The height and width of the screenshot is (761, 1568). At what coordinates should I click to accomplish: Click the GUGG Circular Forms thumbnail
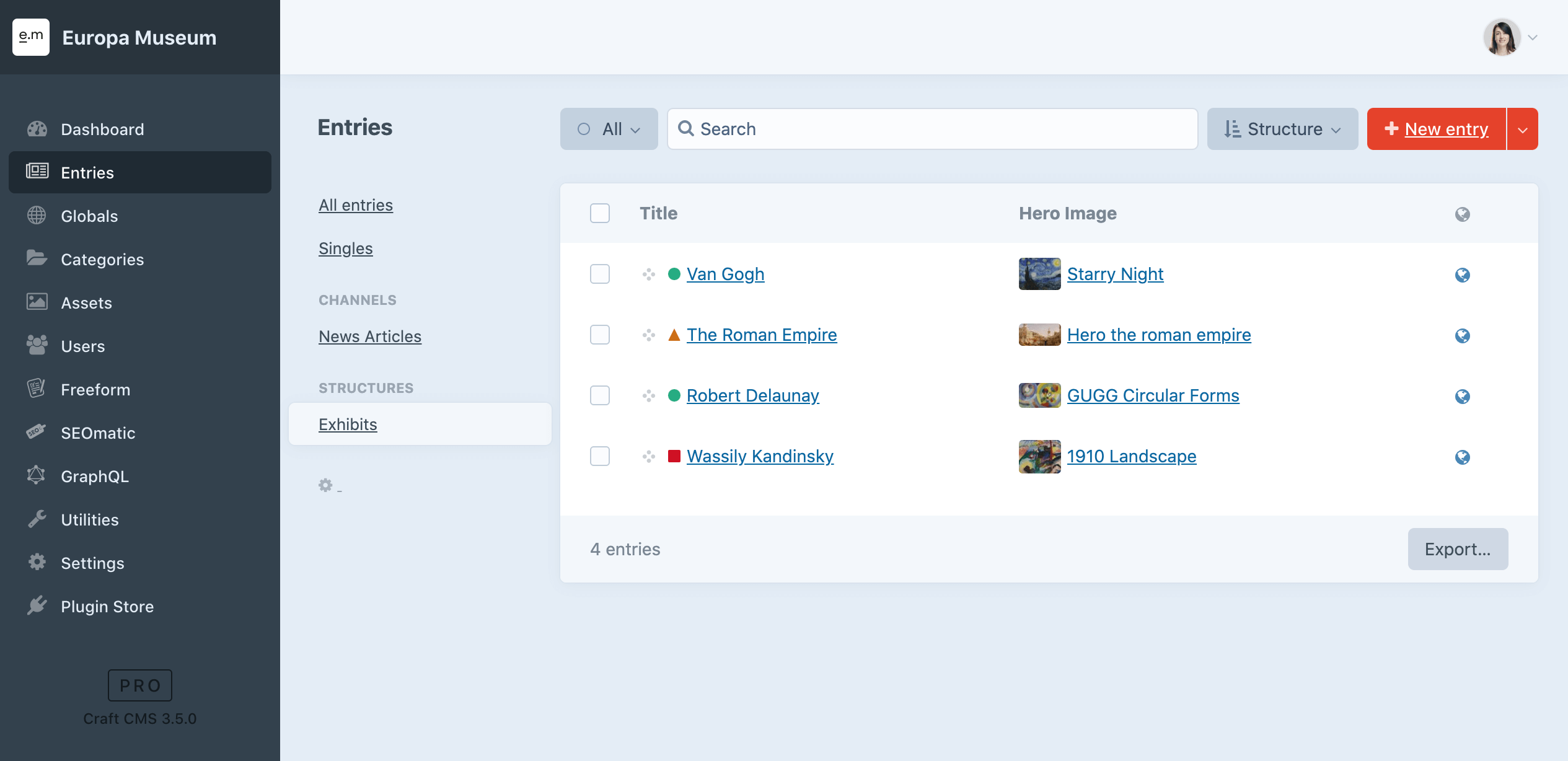click(1040, 395)
